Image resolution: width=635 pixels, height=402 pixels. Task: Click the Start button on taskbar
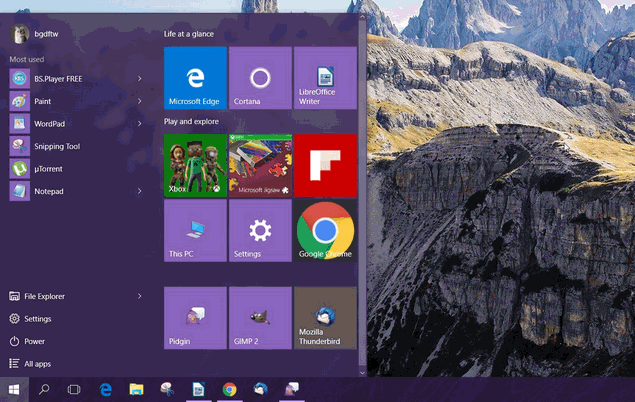[14, 389]
